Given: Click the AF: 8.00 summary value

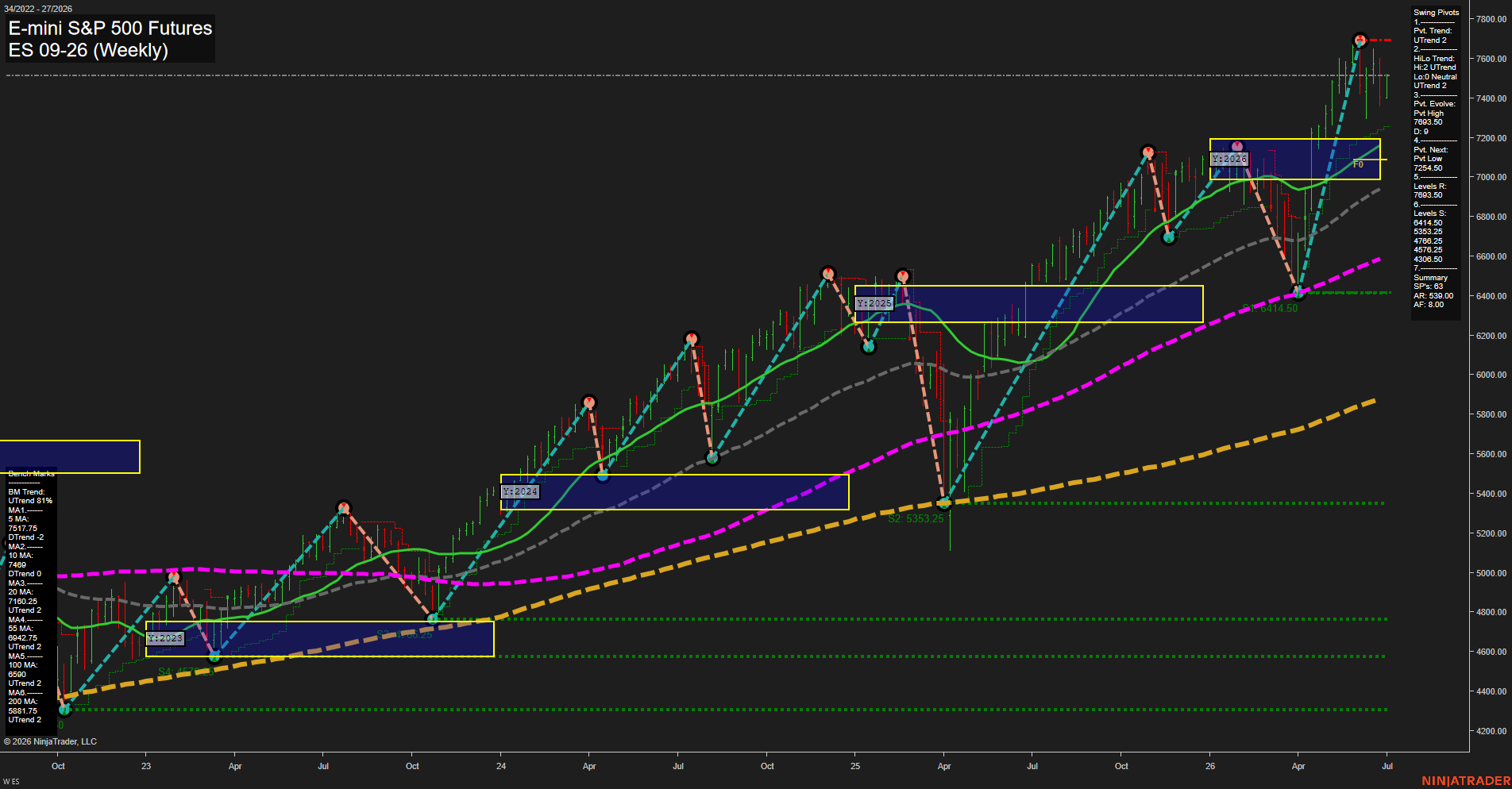Looking at the screenshot, I should (x=1429, y=305).
